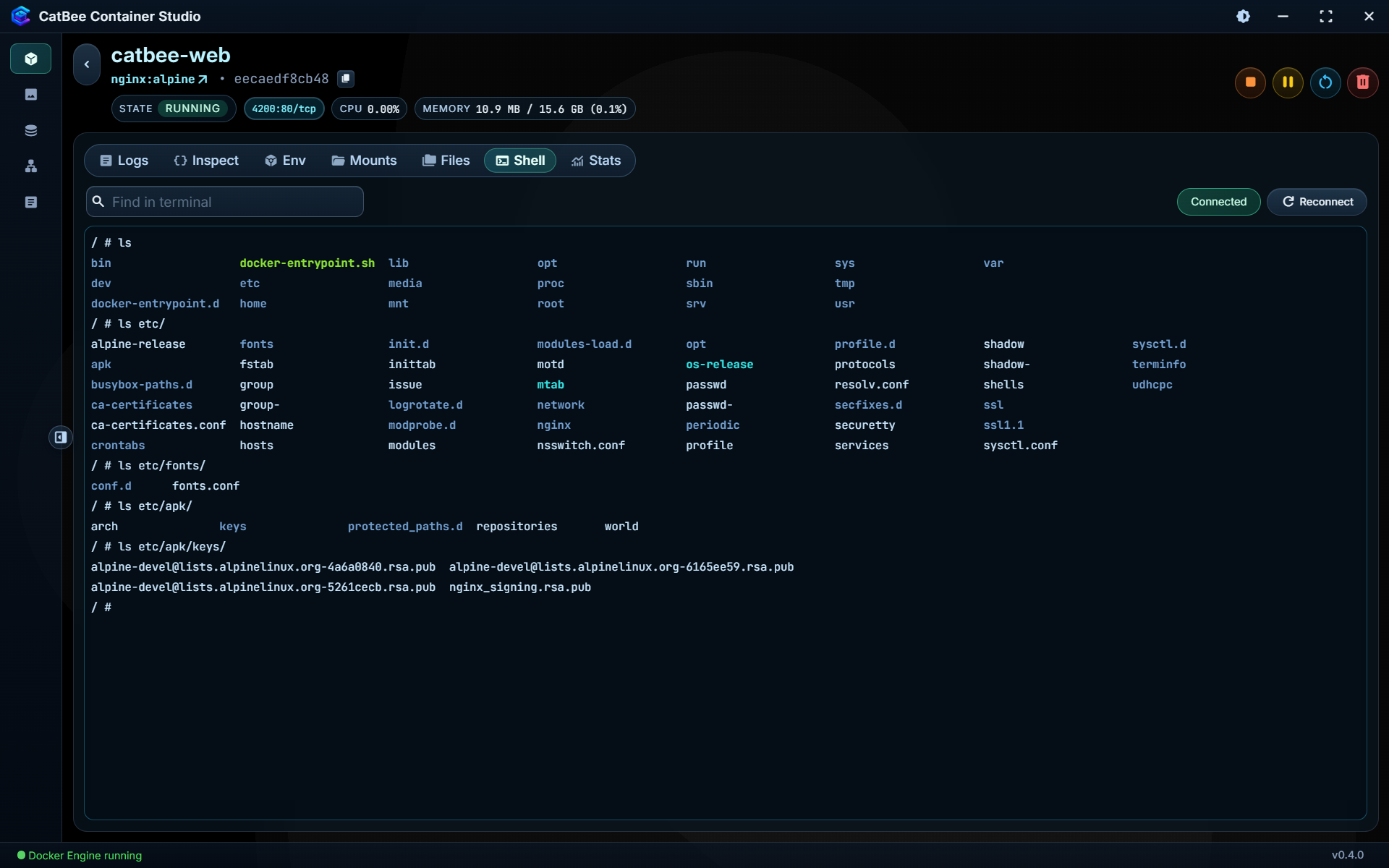The width and height of the screenshot is (1389, 868).
Task: Click the Reconnect button
Action: click(x=1317, y=202)
